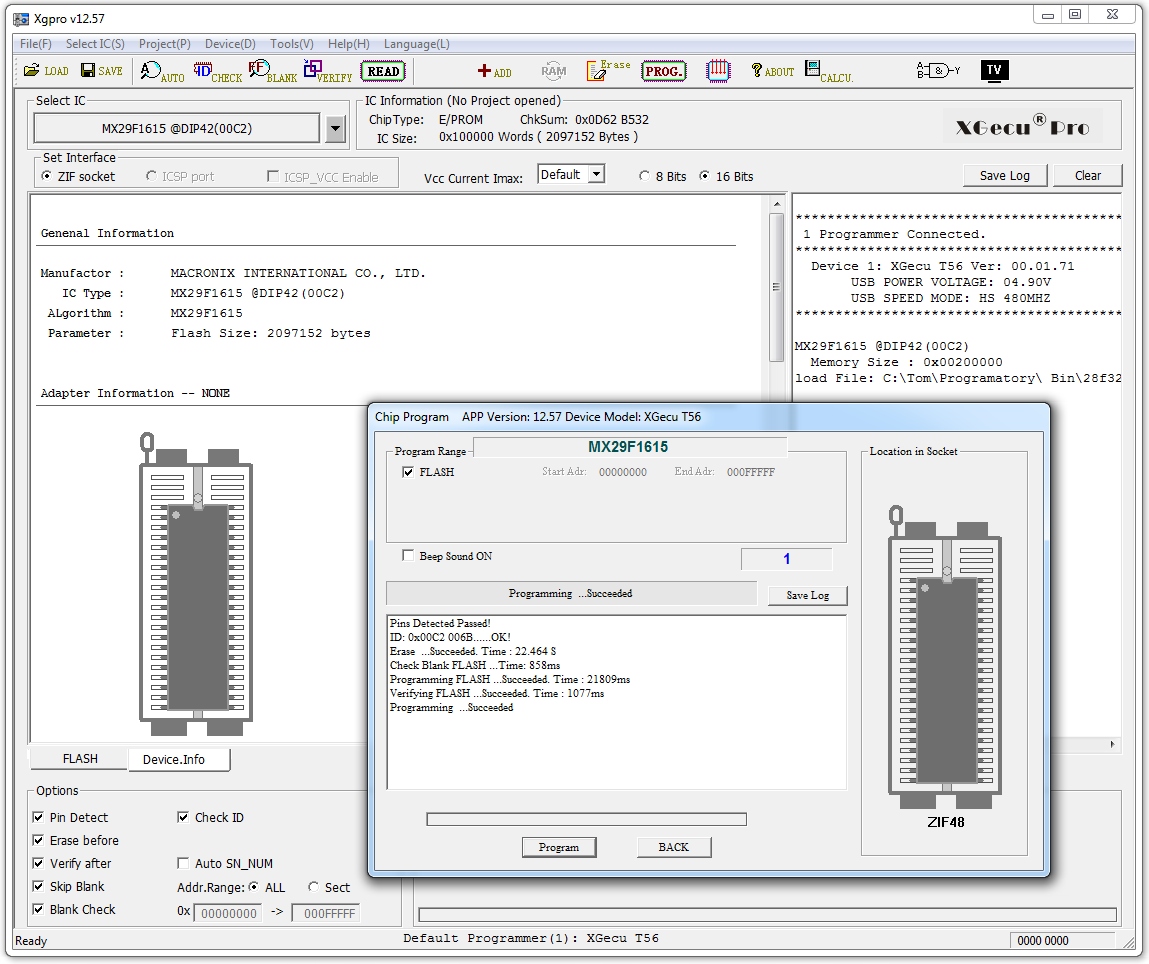Click the PROG. toolbar icon

tap(663, 71)
